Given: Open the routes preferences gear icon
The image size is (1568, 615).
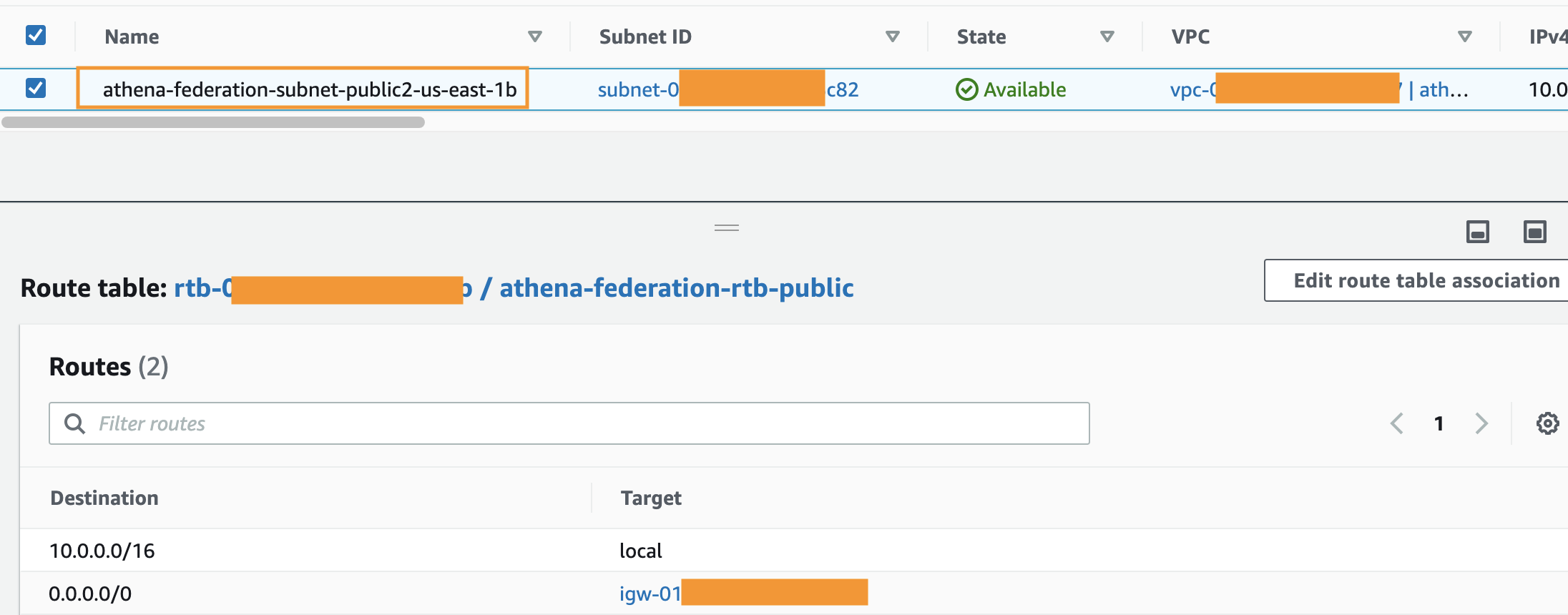Looking at the screenshot, I should coord(1547,423).
